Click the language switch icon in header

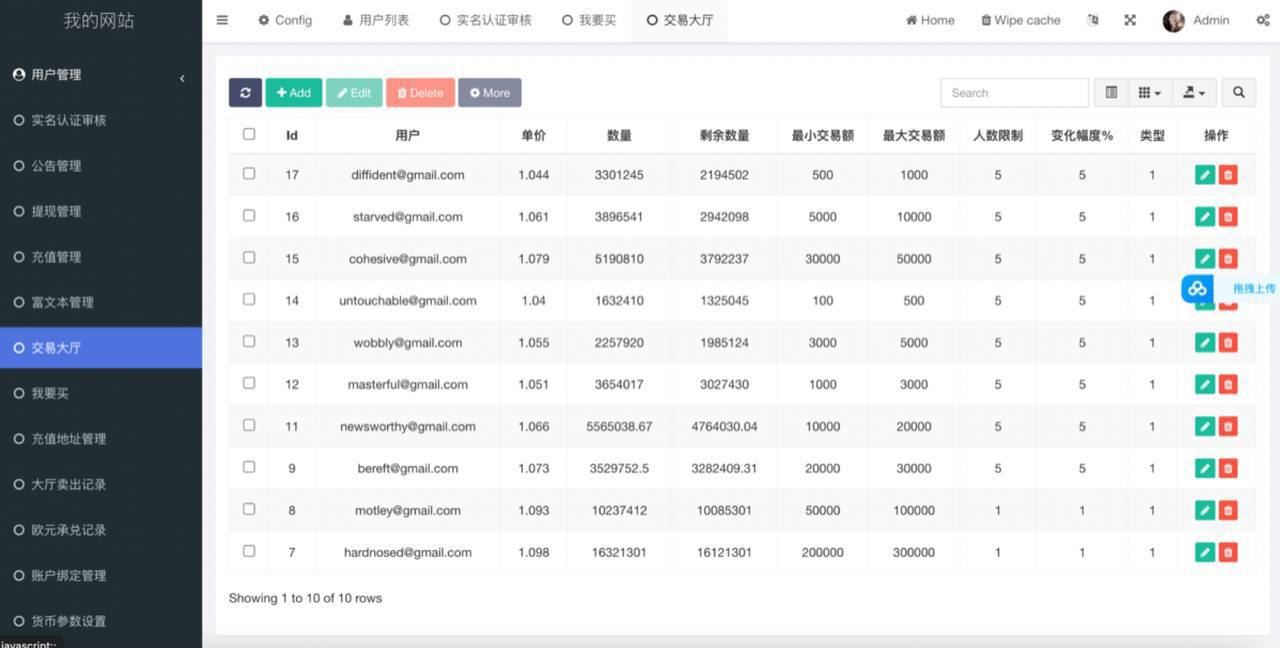[x=1092, y=20]
